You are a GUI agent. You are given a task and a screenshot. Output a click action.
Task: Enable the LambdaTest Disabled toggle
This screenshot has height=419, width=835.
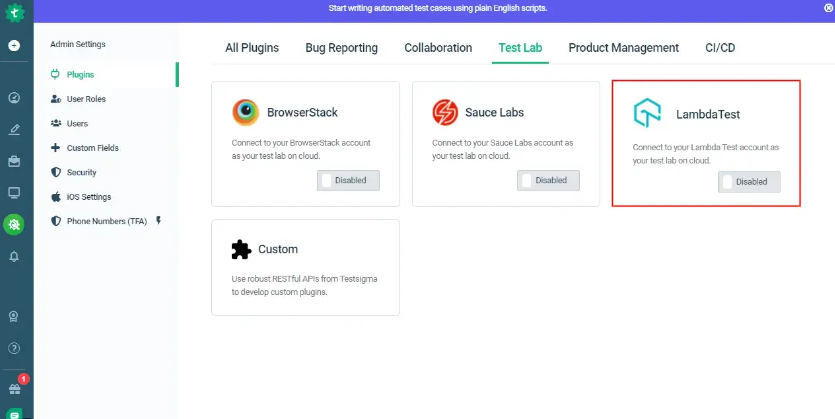(x=749, y=182)
